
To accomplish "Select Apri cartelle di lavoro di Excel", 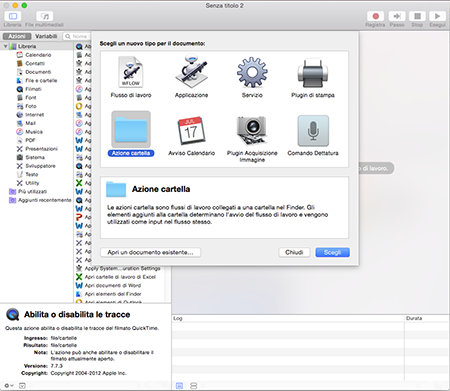I will pos(120,277).
